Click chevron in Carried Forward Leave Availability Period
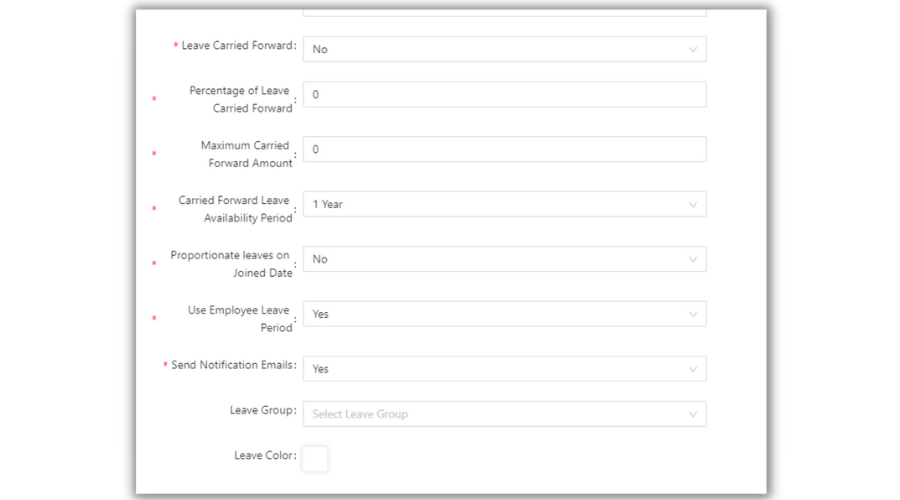Screen dimensions: 900x500 (x=692, y=204)
